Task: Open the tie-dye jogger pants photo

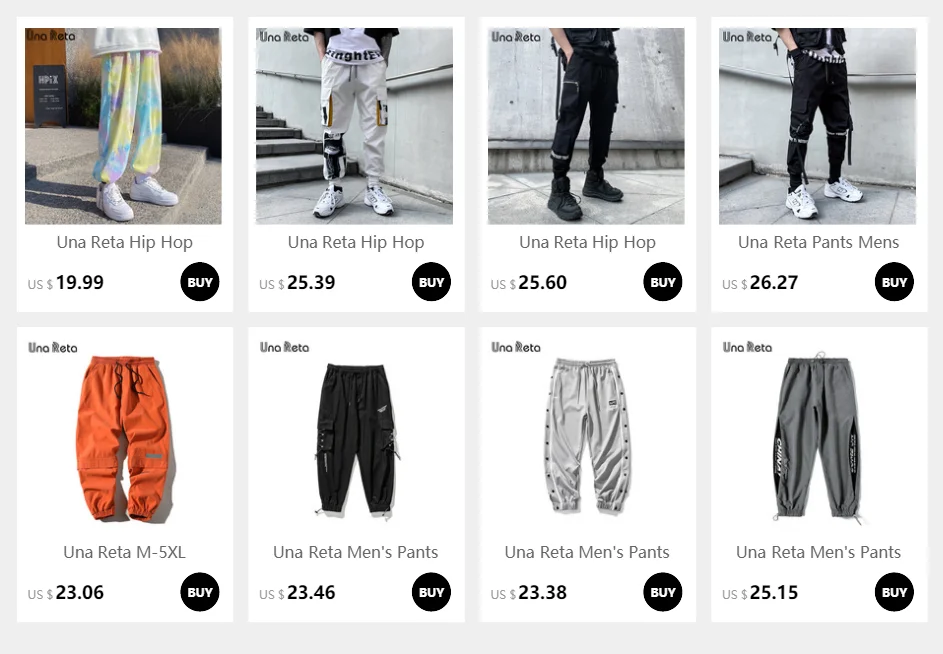Action: pyautogui.click(x=123, y=126)
